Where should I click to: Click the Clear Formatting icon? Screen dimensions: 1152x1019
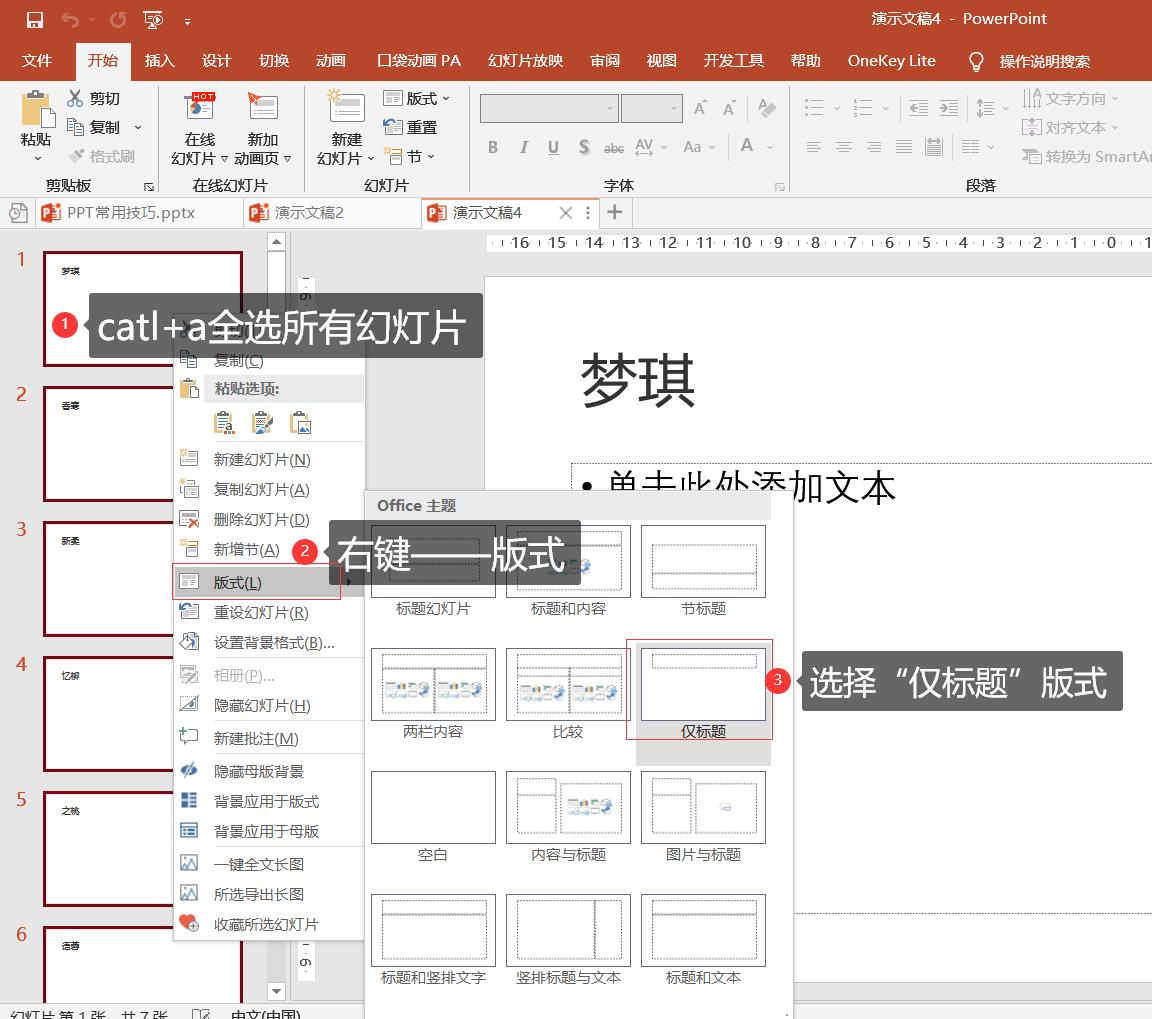767,107
